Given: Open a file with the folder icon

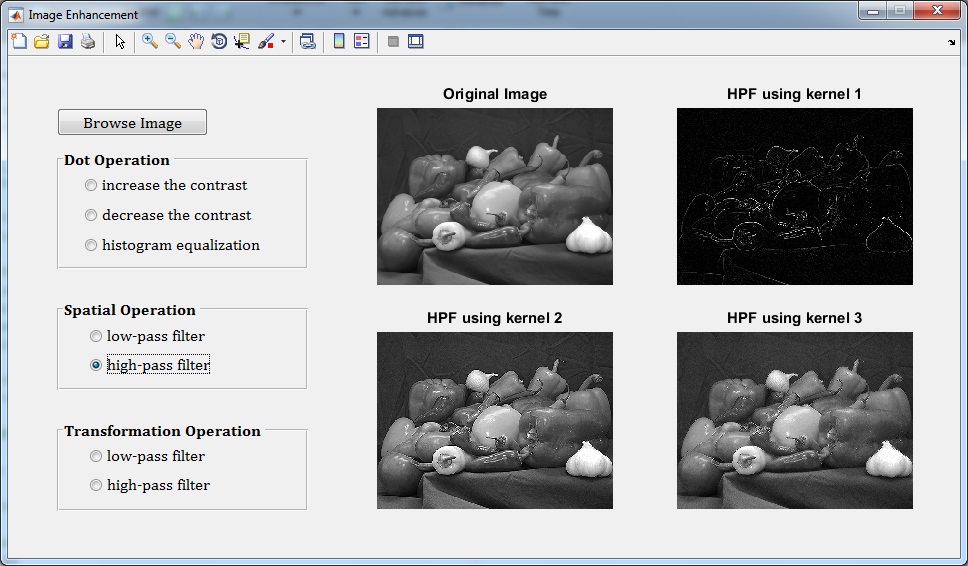Looking at the screenshot, I should tap(41, 42).
